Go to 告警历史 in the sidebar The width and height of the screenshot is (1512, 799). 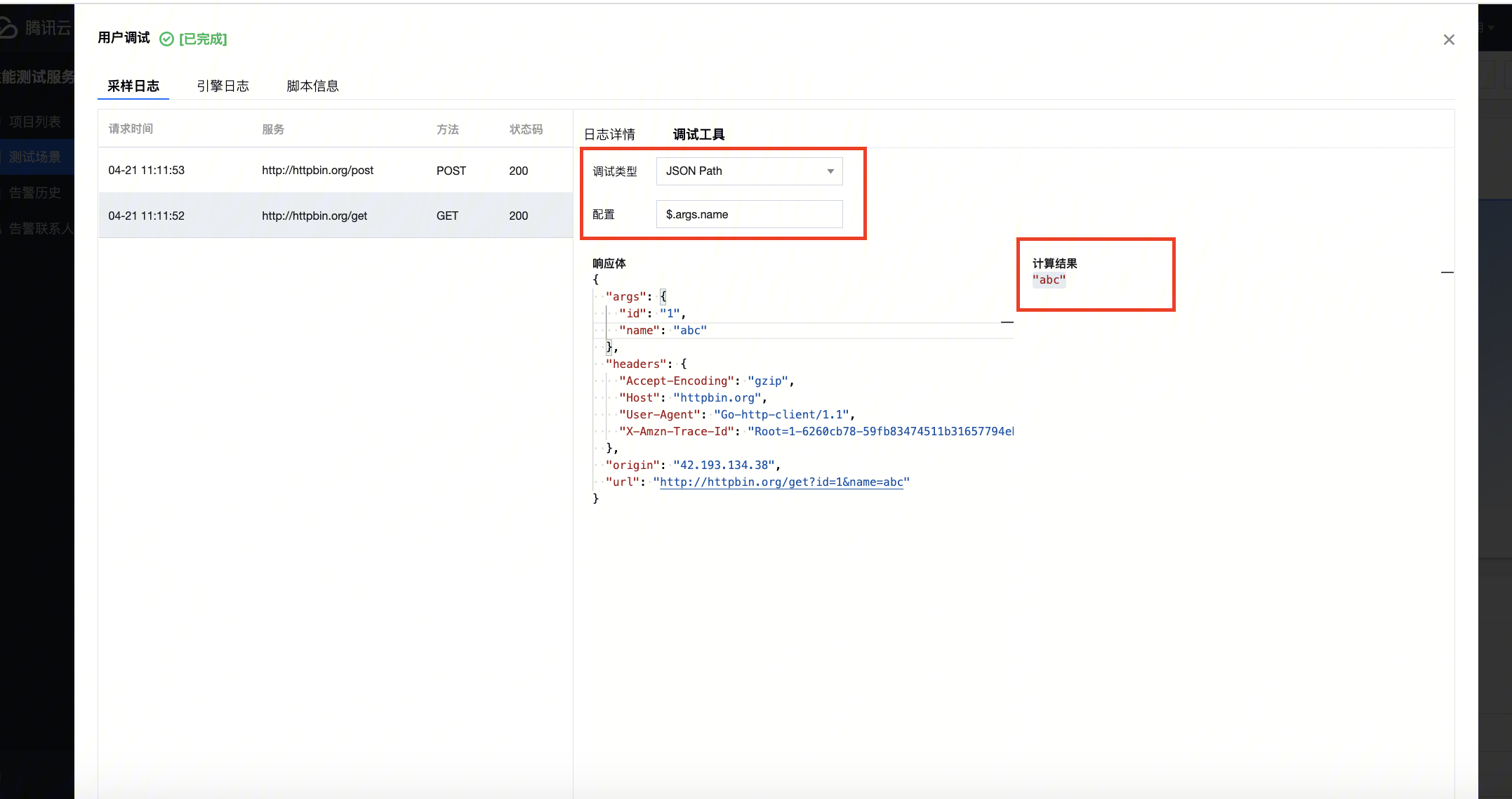(x=35, y=193)
